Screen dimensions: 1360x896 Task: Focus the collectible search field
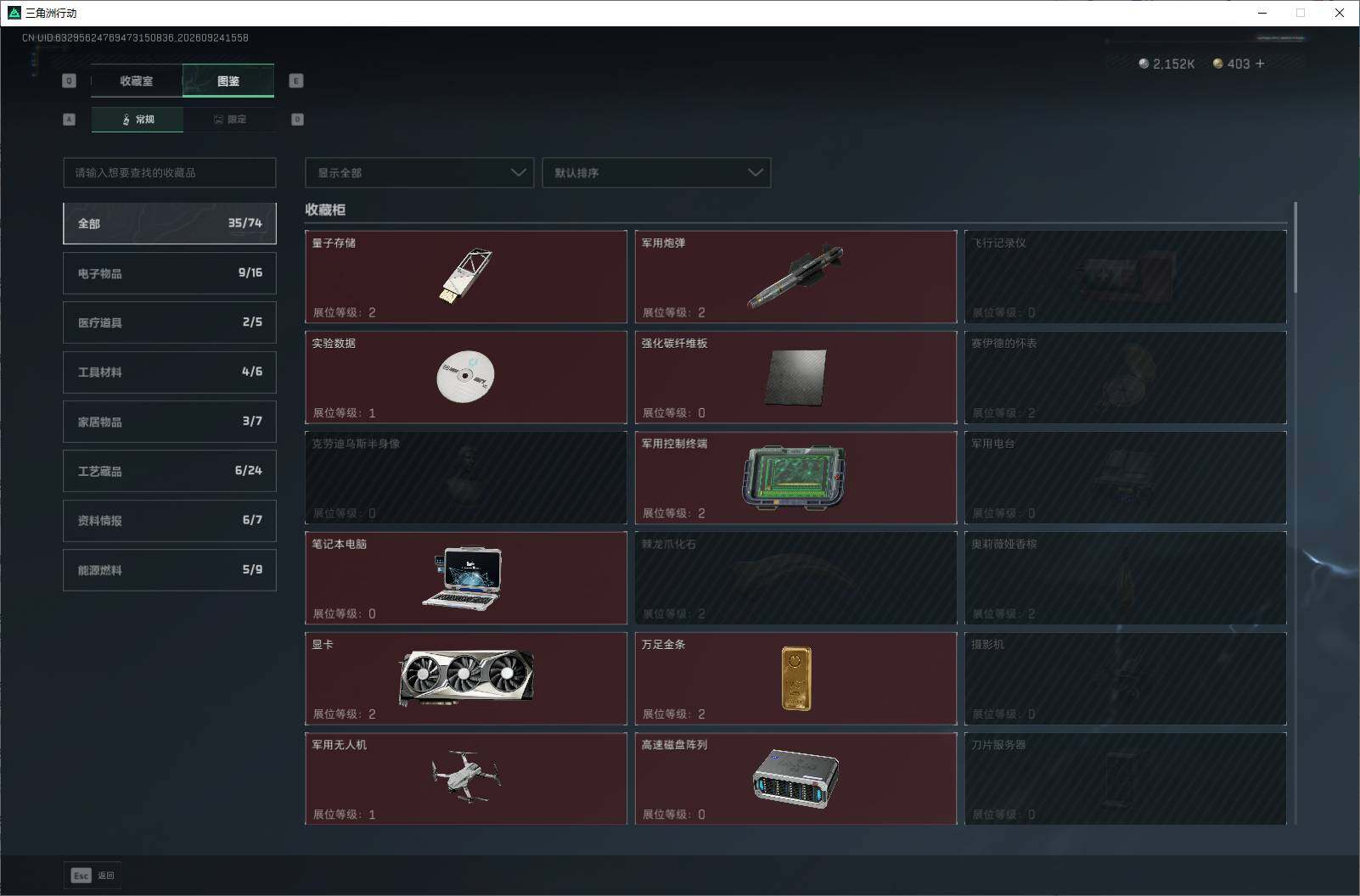(x=170, y=172)
